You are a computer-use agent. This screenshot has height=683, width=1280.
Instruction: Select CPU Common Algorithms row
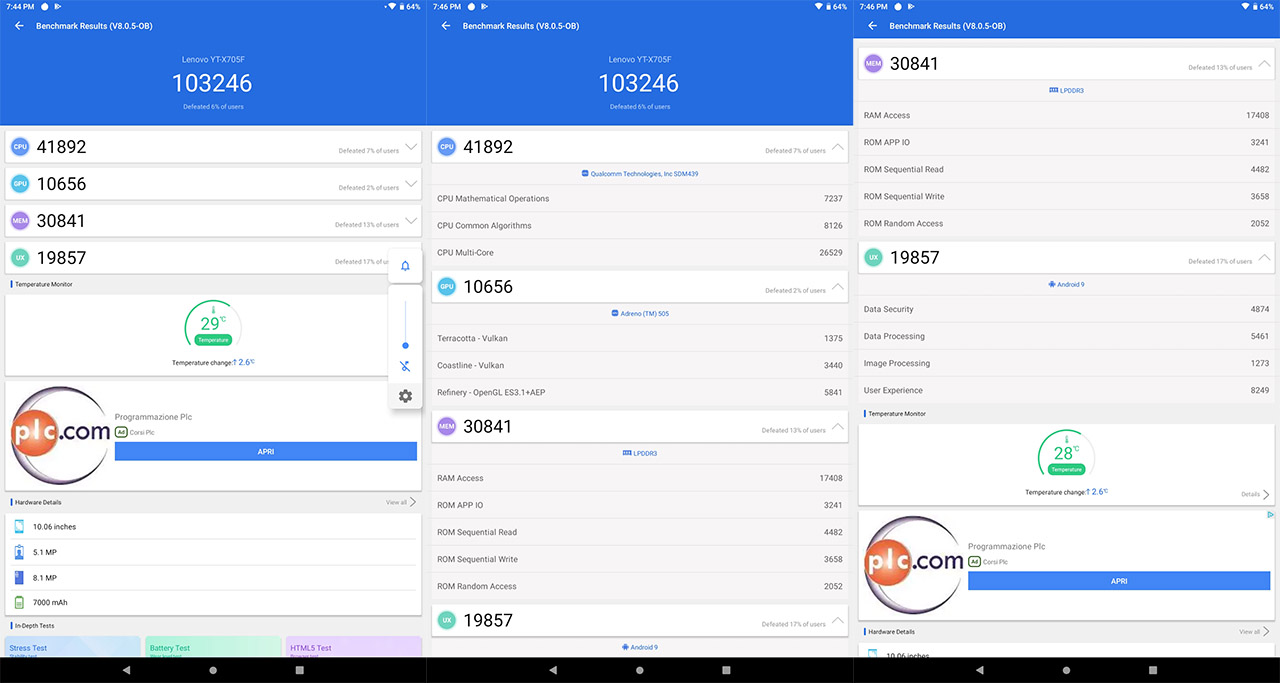pos(640,226)
